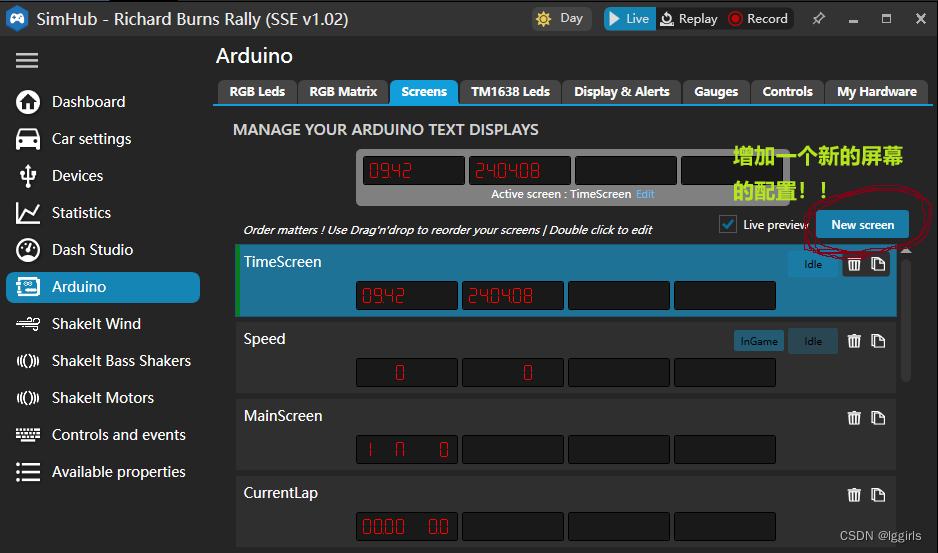Open the My Hardware tab
This screenshot has width=938, height=553.
876,92
